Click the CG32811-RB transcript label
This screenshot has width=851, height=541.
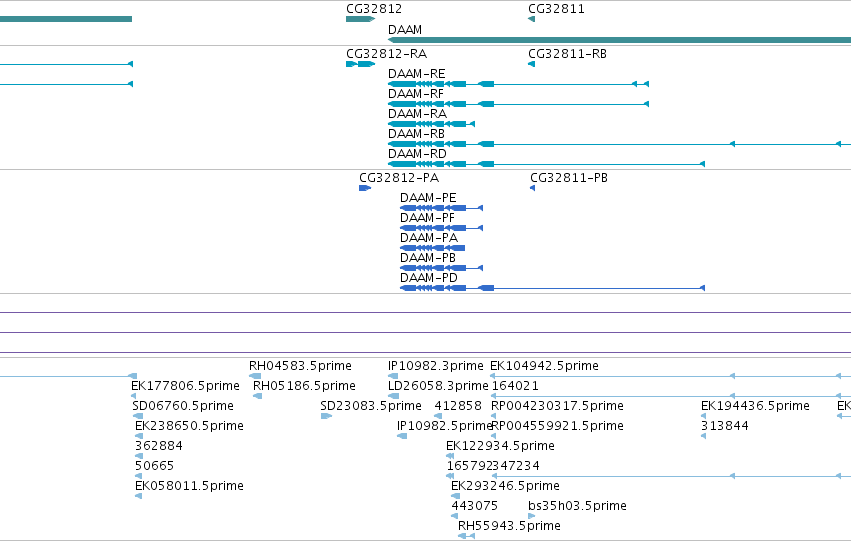pyautogui.click(x=567, y=54)
